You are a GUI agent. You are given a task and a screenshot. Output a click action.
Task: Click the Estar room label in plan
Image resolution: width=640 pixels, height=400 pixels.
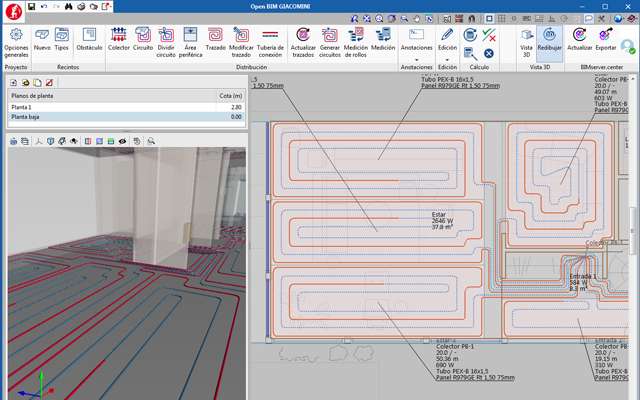(438, 214)
